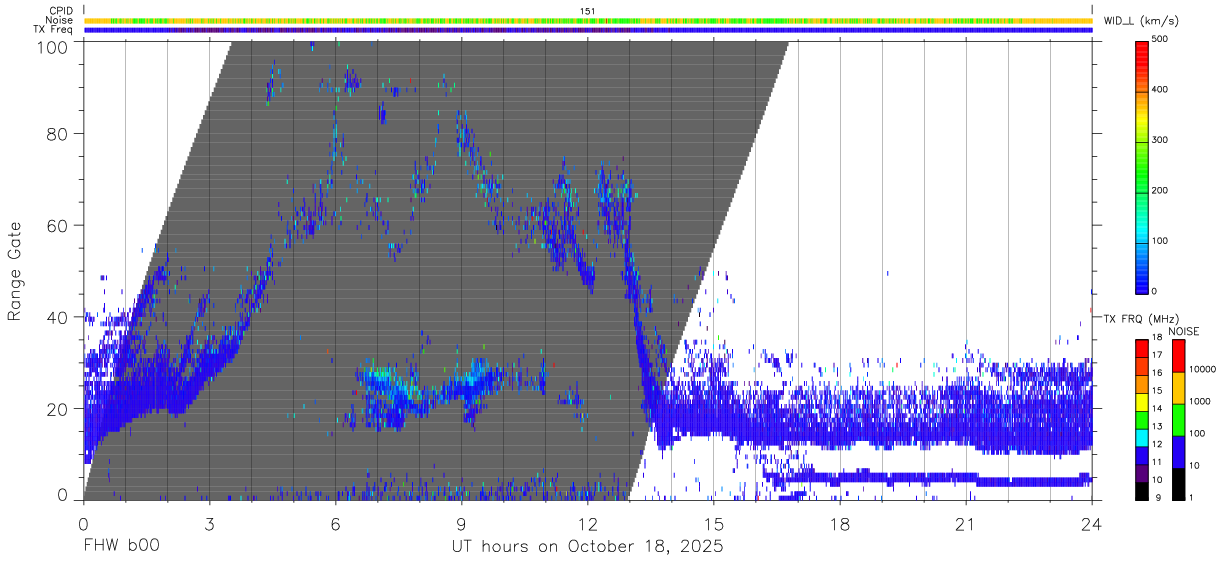The image size is (1228, 567).
Task: Click the "500" label on the width colorbar
Action: pos(1161,40)
